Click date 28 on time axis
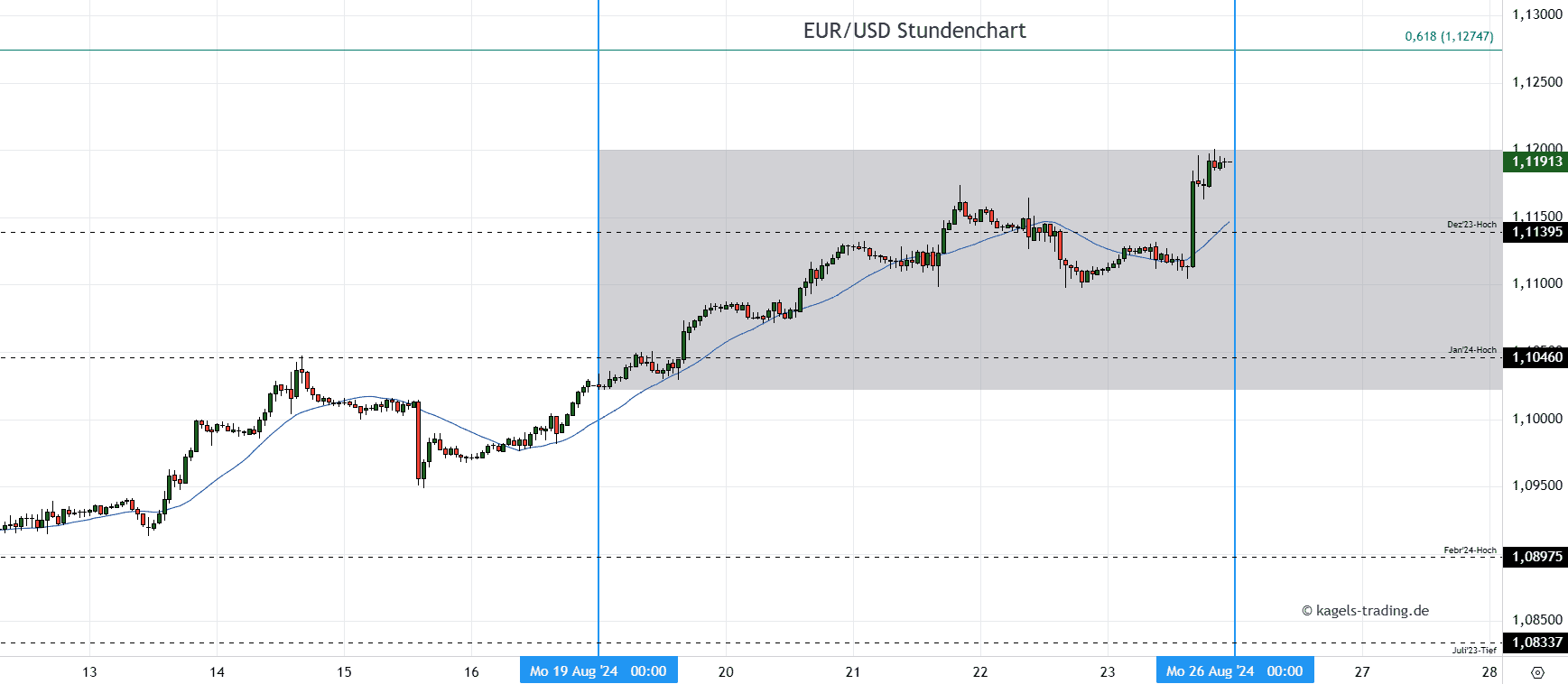This screenshot has width=1568, height=684. [x=1489, y=671]
